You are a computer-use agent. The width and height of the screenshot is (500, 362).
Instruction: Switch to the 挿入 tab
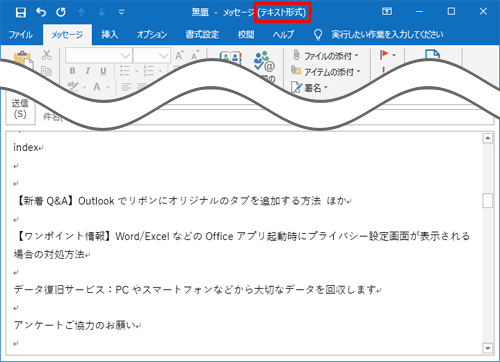[110, 34]
